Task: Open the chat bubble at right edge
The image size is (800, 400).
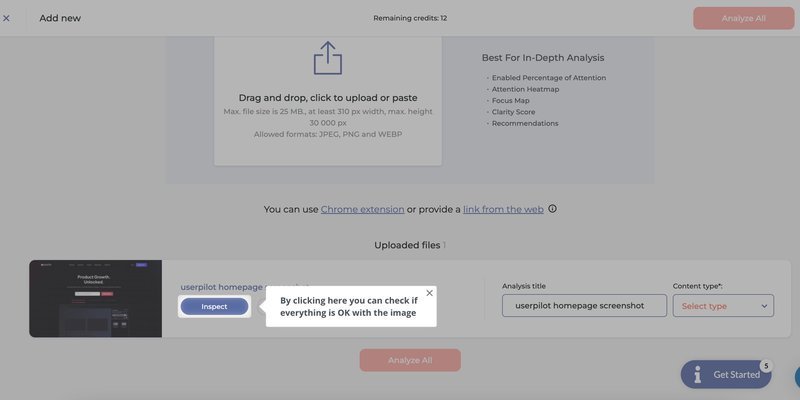Action: 796,377
